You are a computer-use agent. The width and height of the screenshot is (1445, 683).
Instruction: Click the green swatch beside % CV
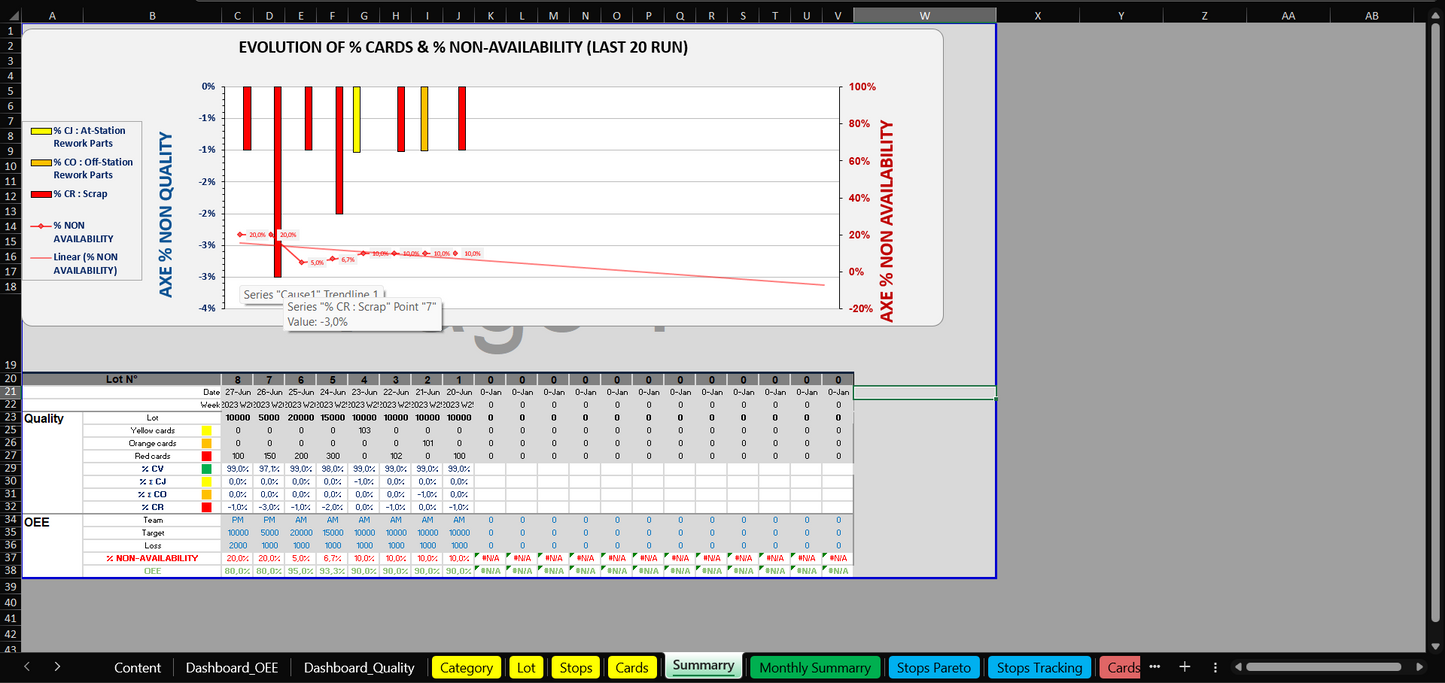coord(206,469)
